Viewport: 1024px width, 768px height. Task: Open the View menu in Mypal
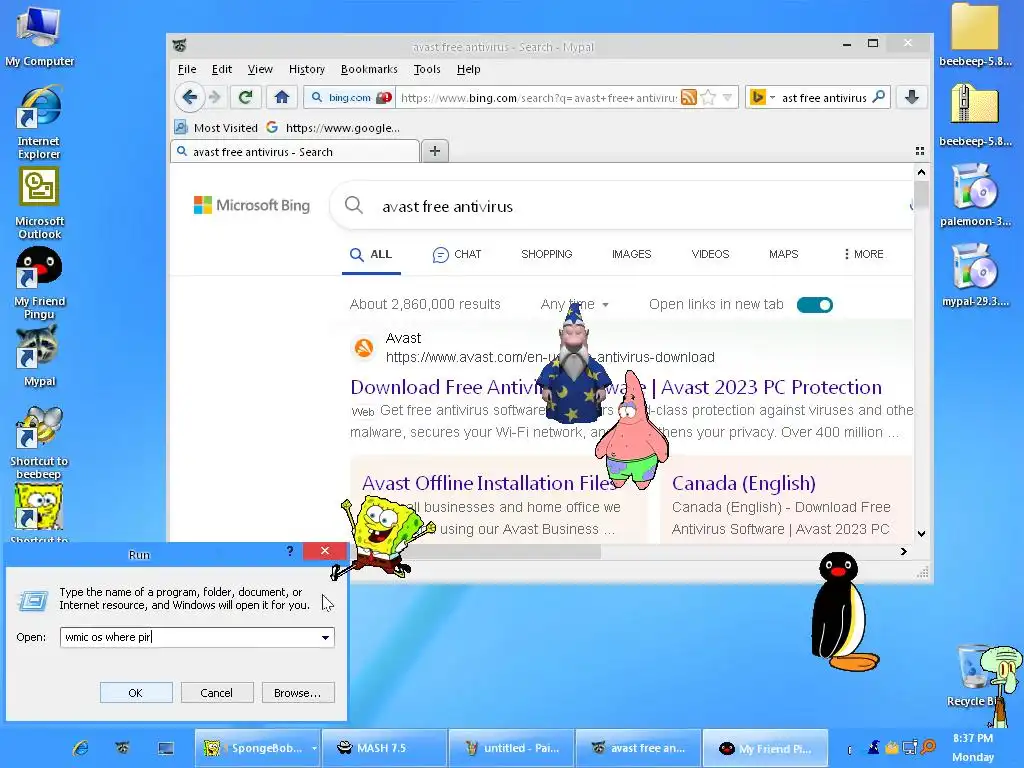click(260, 69)
